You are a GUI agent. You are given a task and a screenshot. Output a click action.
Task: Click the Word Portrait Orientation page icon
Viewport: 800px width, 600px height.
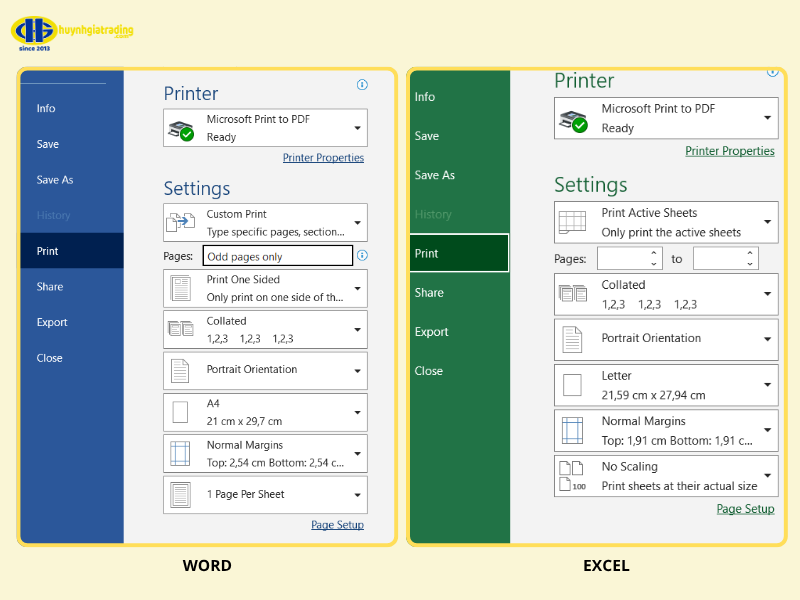(x=180, y=370)
